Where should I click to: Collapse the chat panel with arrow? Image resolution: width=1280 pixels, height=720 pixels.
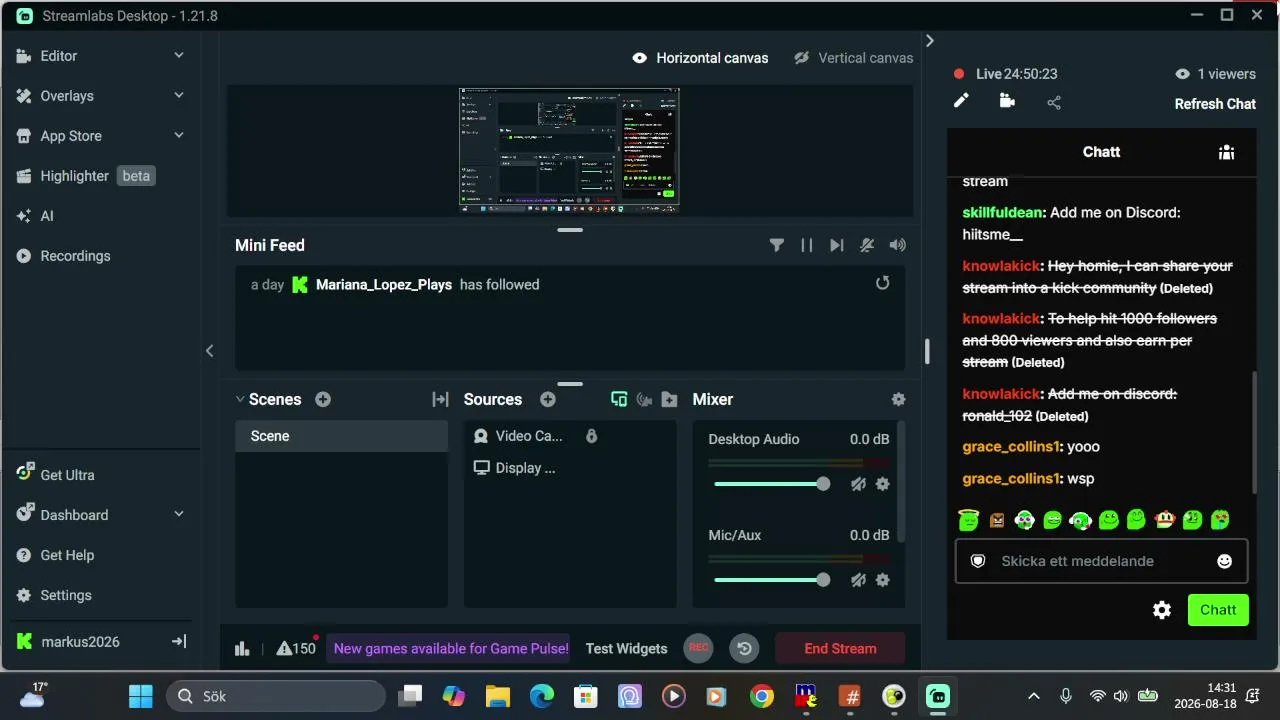929,41
